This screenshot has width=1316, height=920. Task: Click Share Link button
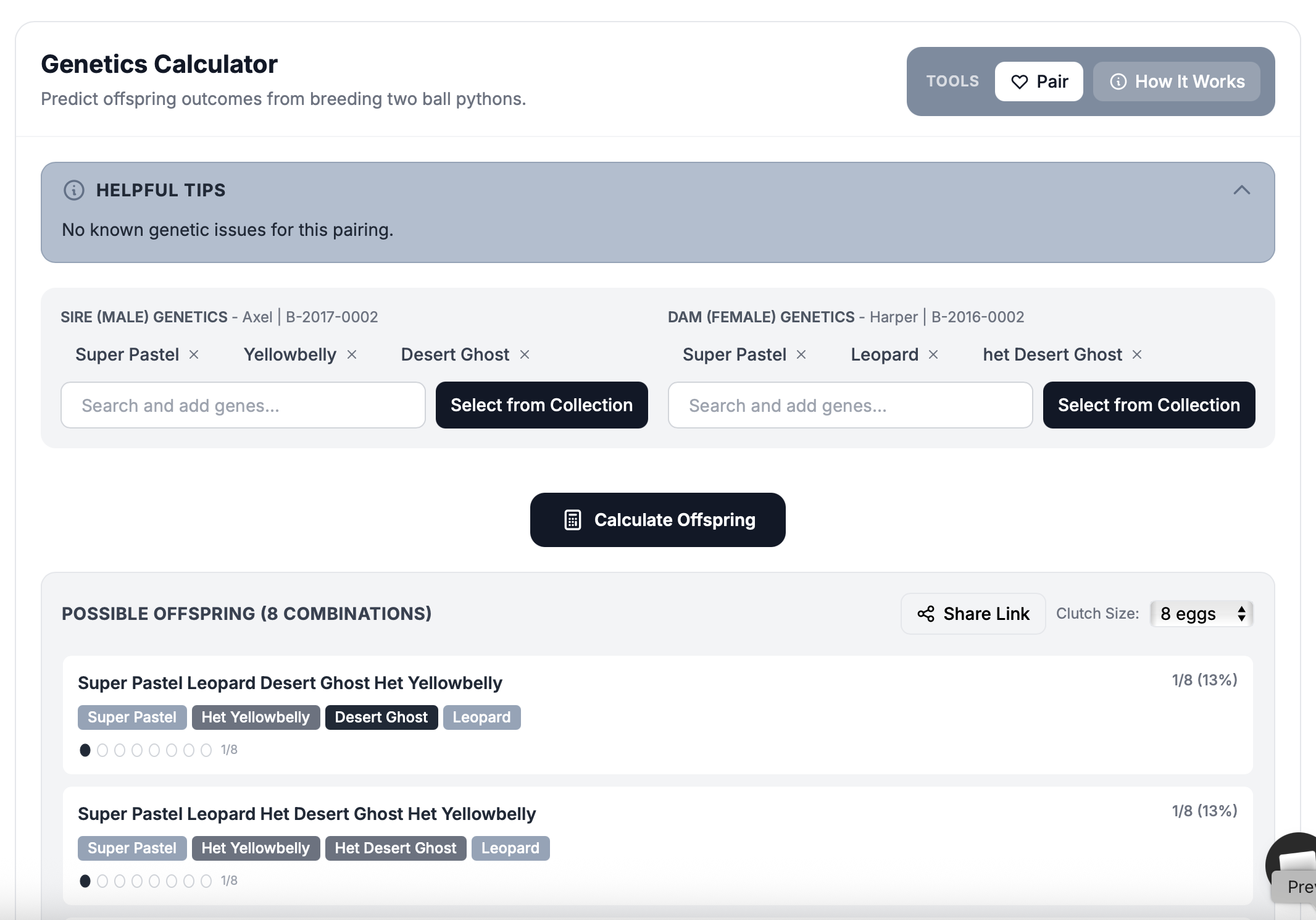coord(973,614)
